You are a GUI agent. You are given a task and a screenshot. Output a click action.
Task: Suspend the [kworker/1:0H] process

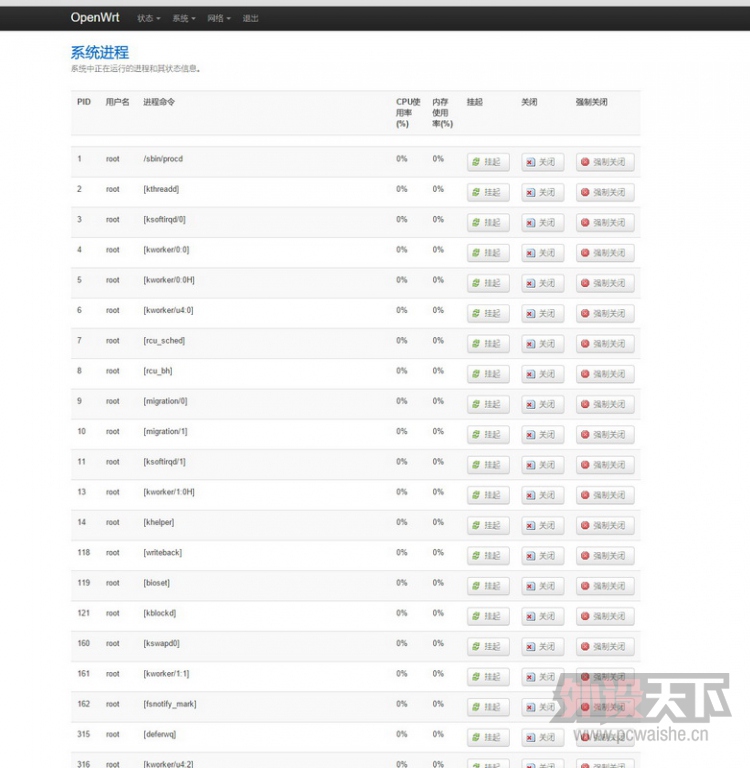click(488, 495)
